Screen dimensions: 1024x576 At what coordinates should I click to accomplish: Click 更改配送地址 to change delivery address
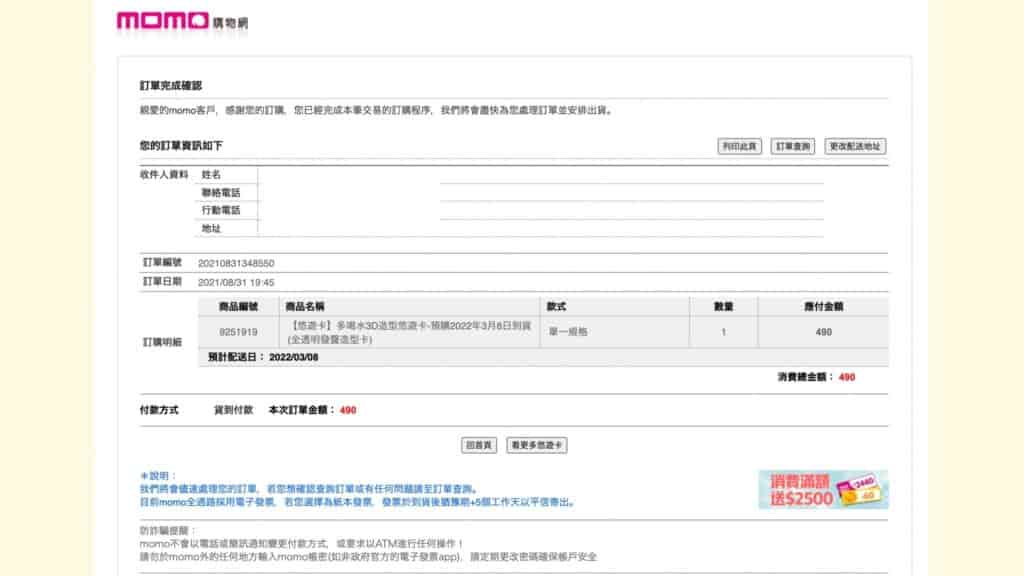[856, 146]
